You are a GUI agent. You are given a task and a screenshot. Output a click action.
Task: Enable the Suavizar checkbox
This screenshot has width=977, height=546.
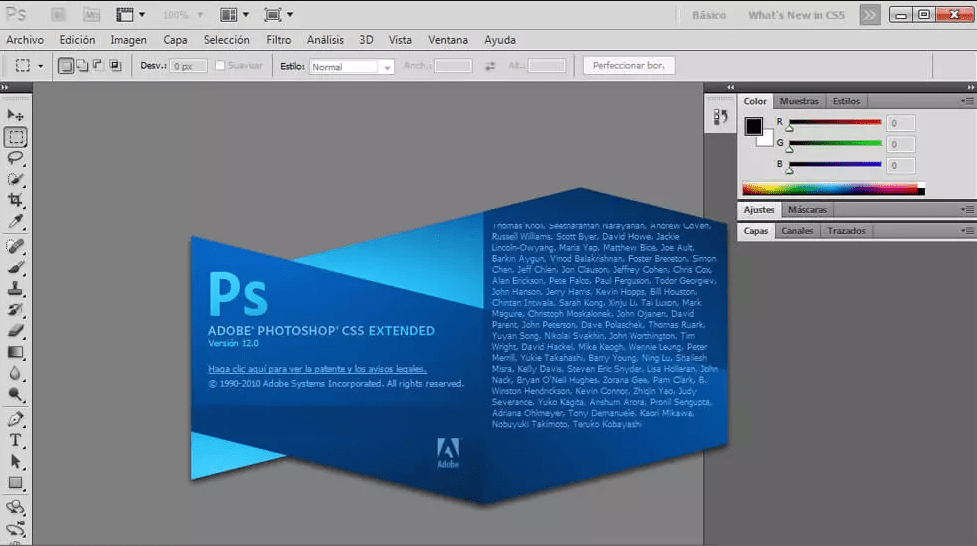pyautogui.click(x=220, y=65)
